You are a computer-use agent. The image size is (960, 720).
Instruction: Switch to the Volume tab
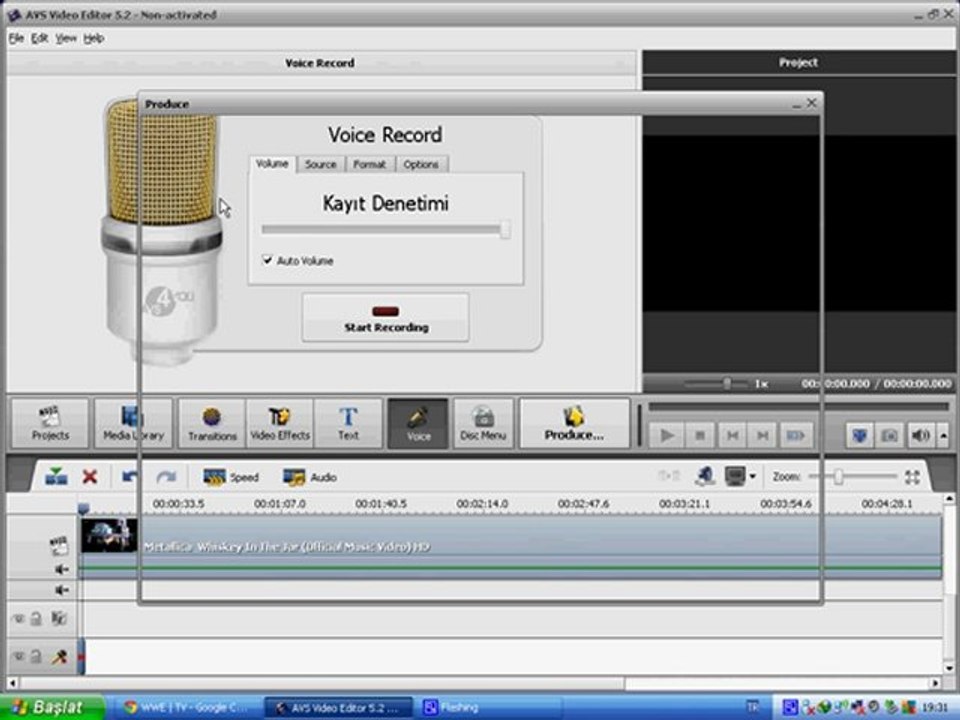click(272, 163)
